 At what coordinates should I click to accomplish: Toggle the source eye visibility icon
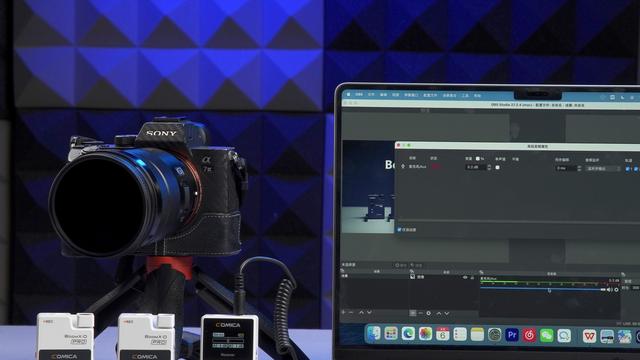pos(465,277)
